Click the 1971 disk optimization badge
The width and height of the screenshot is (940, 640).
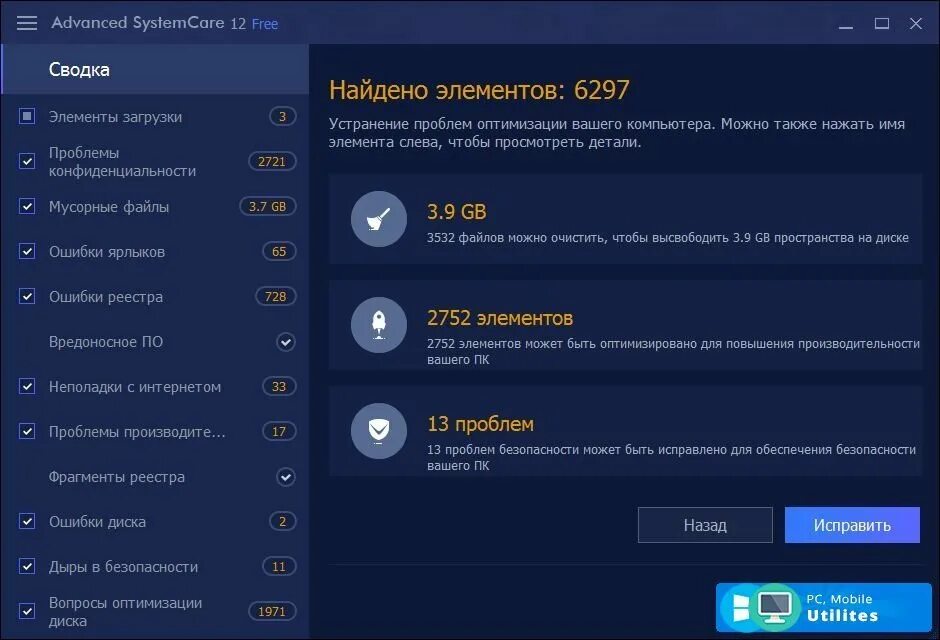tap(272, 611)
